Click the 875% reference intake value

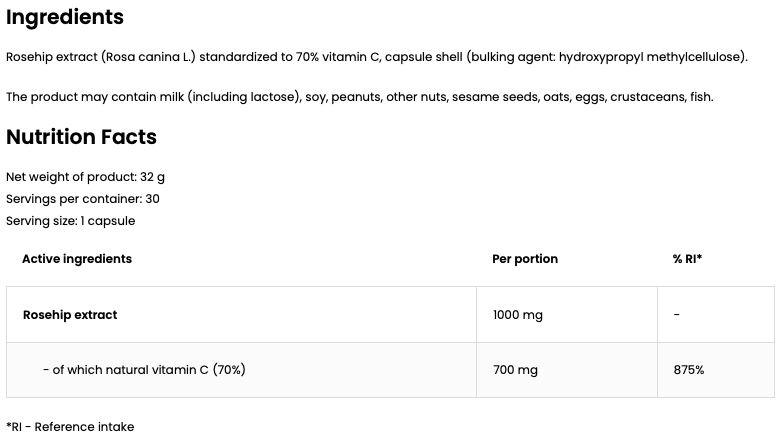[x=689, y=370]
